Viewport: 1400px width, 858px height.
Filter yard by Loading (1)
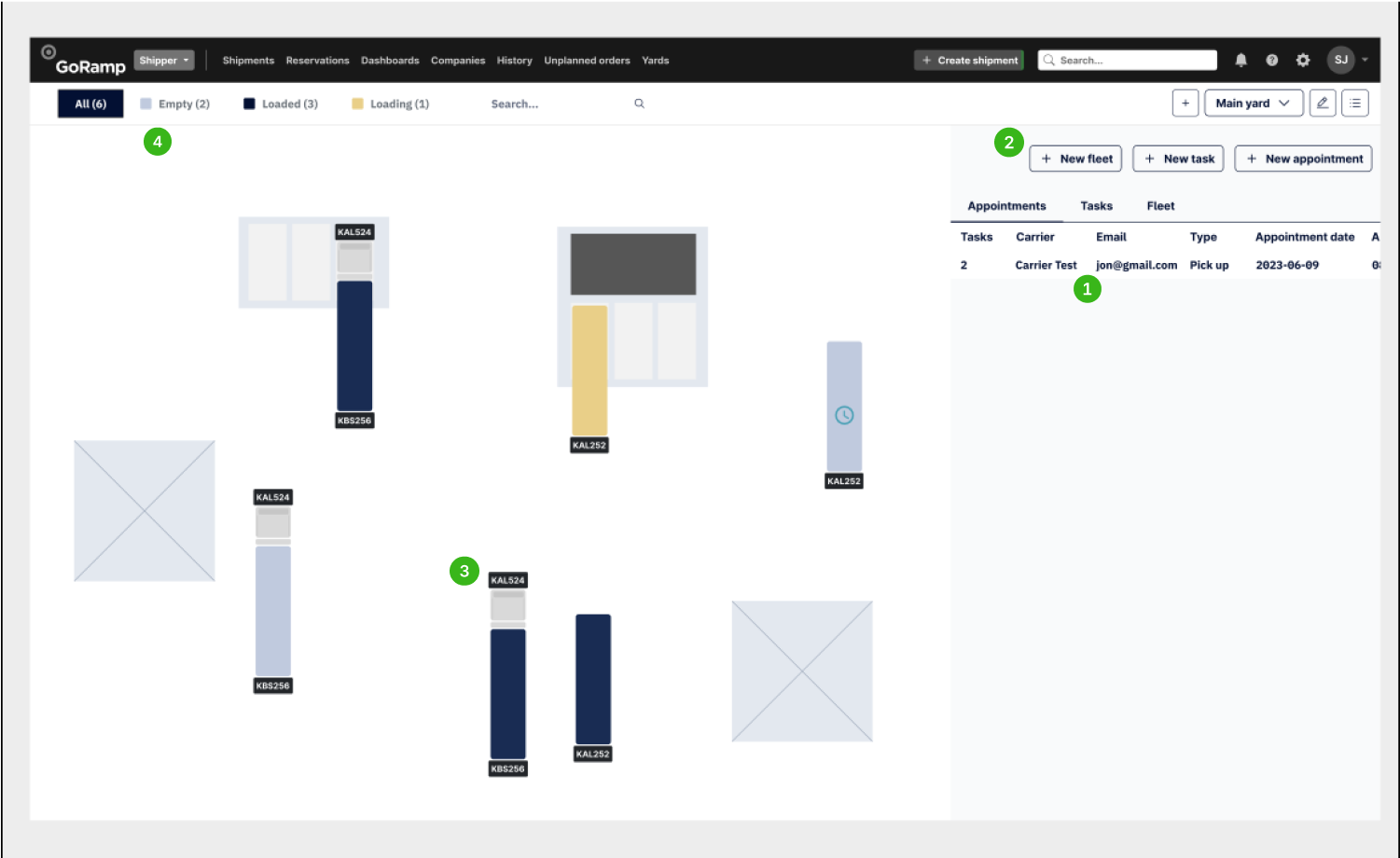(391, 104)
